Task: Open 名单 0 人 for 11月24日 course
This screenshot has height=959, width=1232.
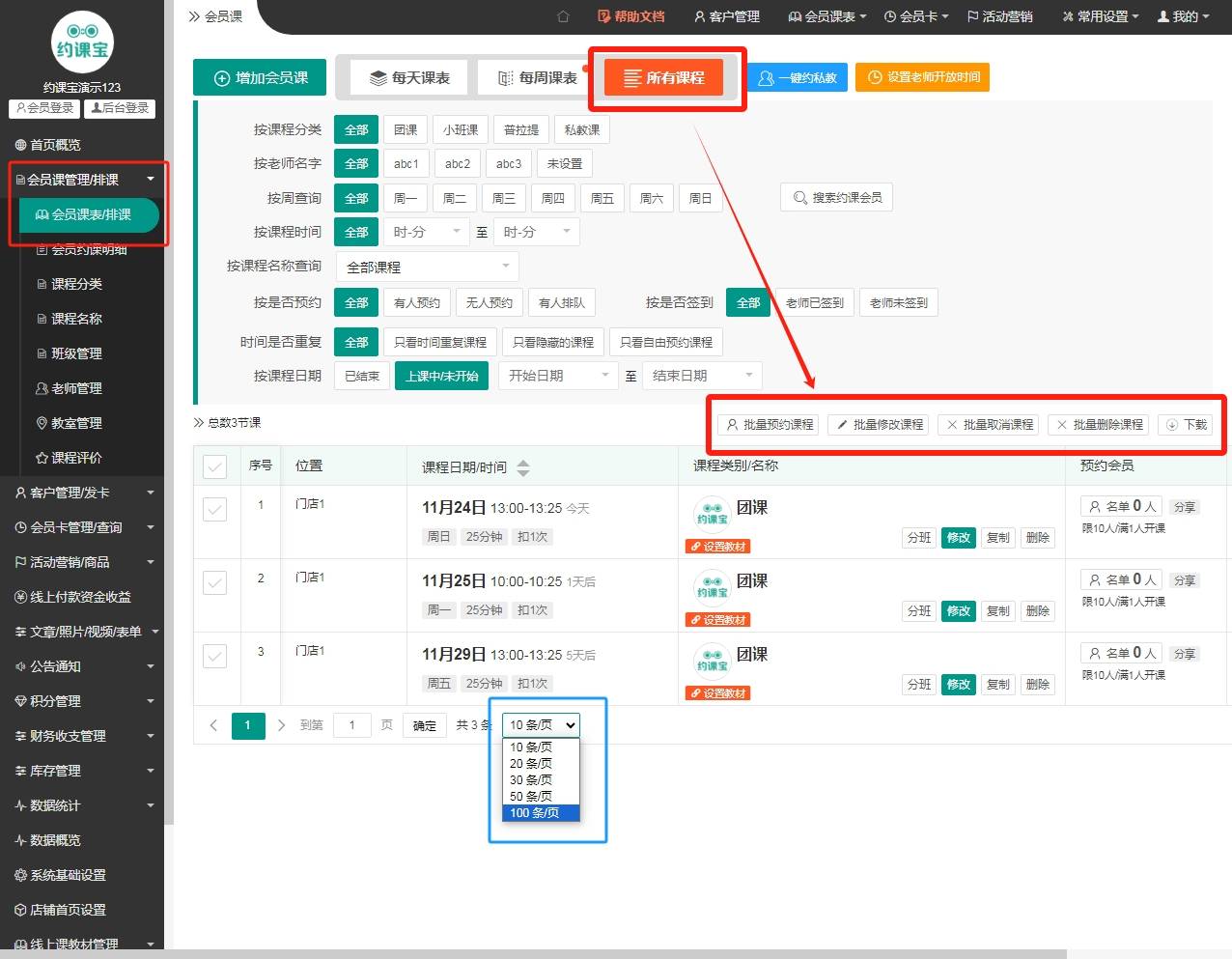Action: pyautogui.click(x=1122, y=506)
